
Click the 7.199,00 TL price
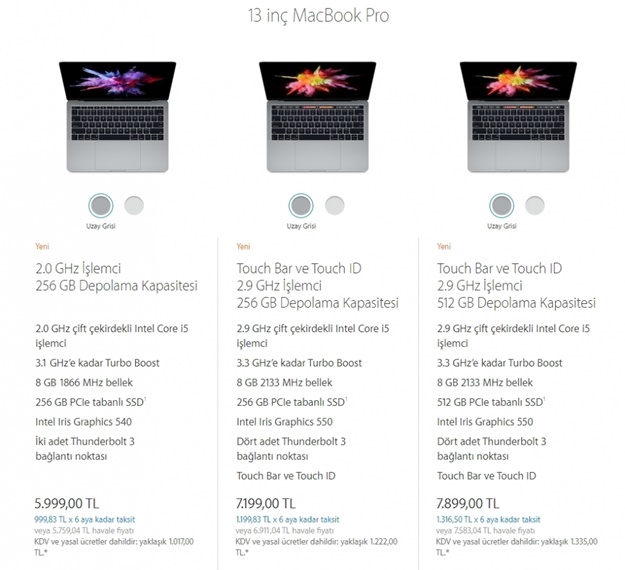coord(265,503)
